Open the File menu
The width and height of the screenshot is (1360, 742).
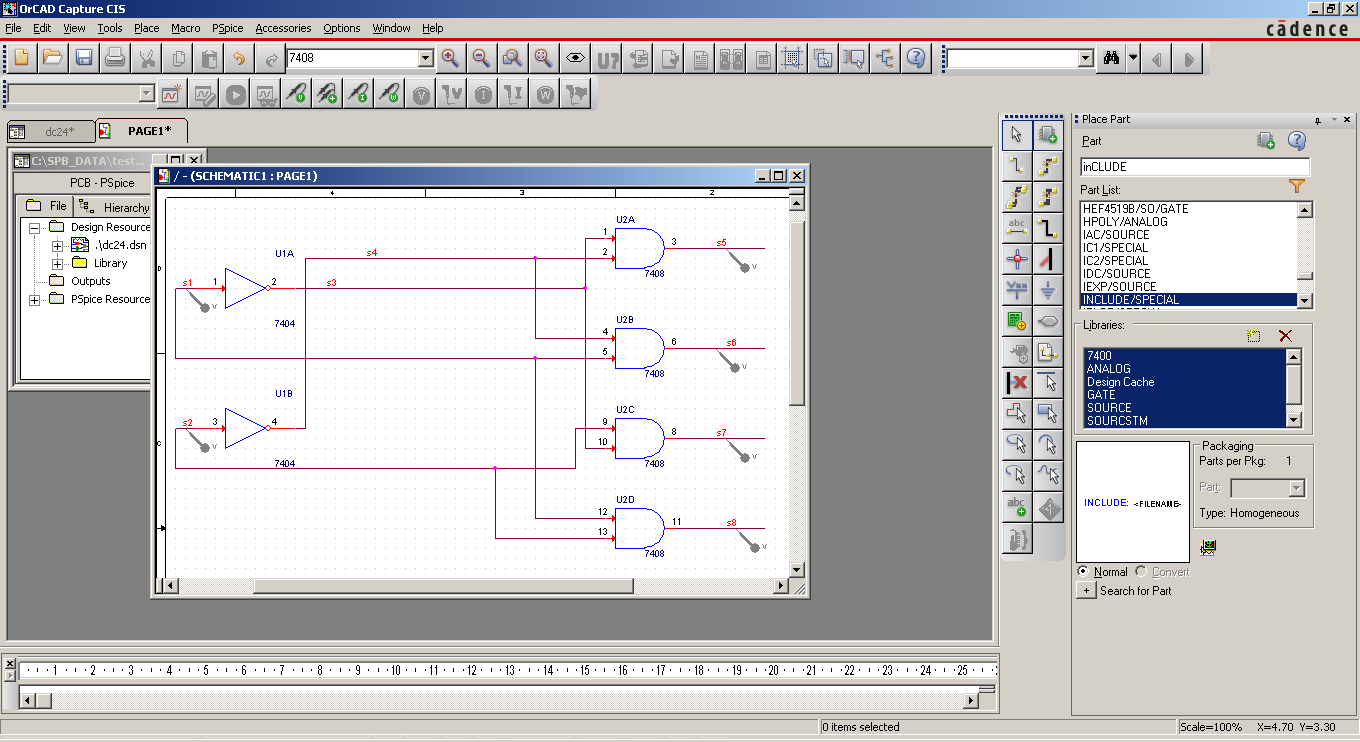(13, 28)
